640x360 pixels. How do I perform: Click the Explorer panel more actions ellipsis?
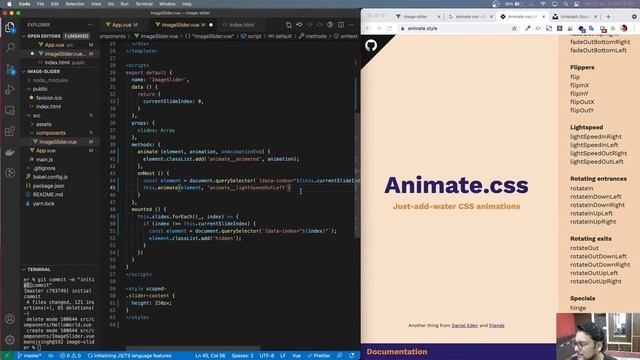pos(90,25)
